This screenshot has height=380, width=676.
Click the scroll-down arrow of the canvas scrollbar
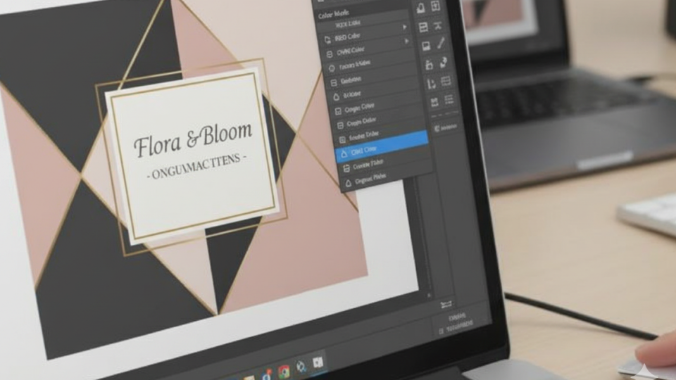[x=429, y=295]
